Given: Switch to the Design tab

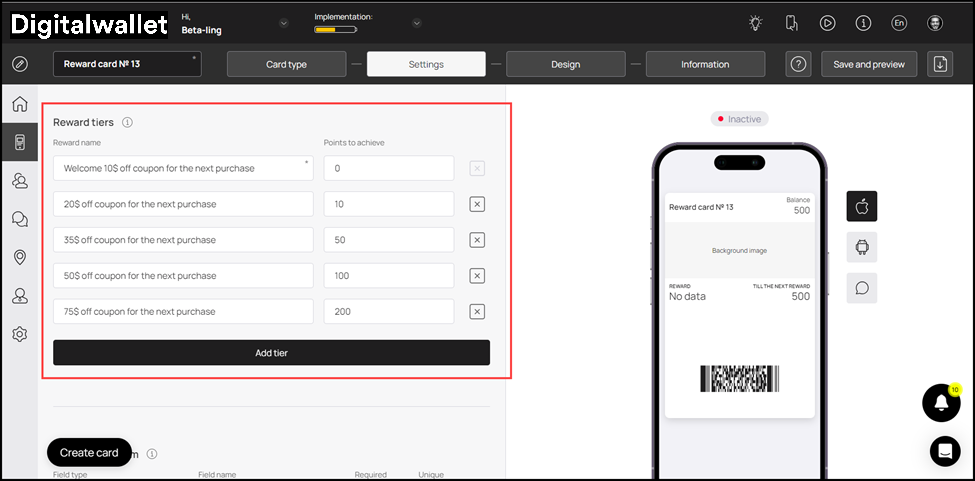Looking at the screenshot, I should [565, 64].
